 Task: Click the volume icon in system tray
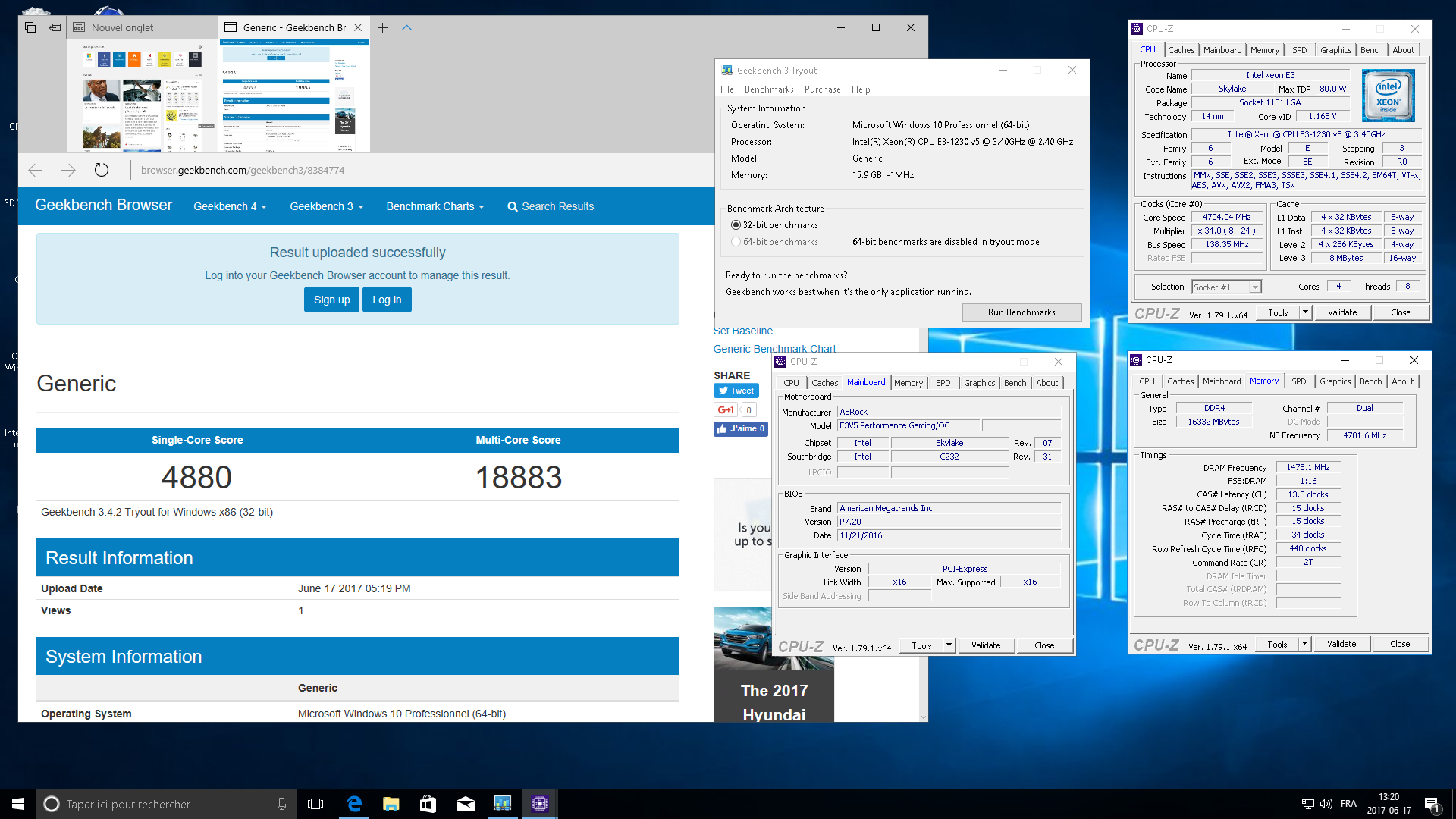(1326, 804)
